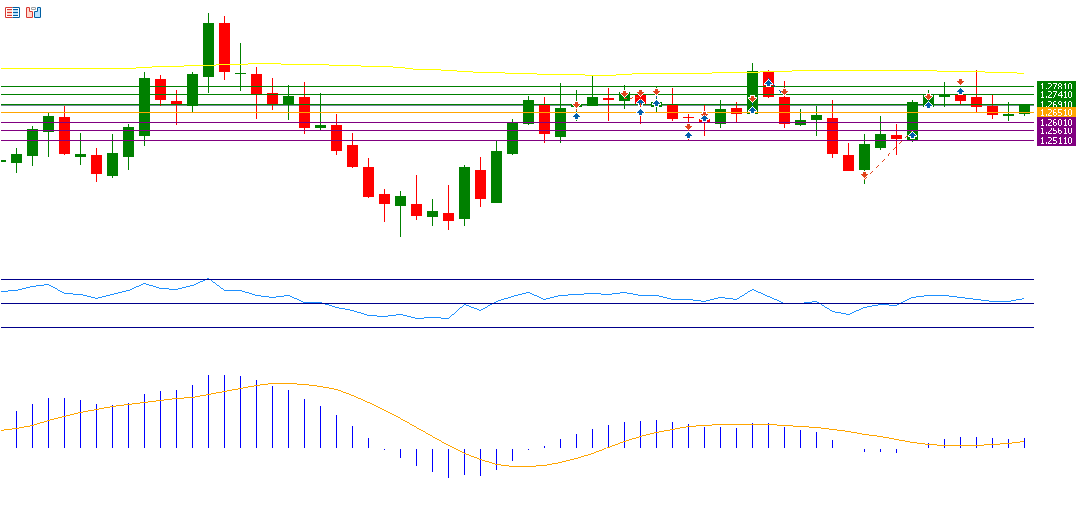Select the tallest green candle at the chart peak
Image resolution: width=1082 pixels, height=506 pixels.
tap(208, 50)
